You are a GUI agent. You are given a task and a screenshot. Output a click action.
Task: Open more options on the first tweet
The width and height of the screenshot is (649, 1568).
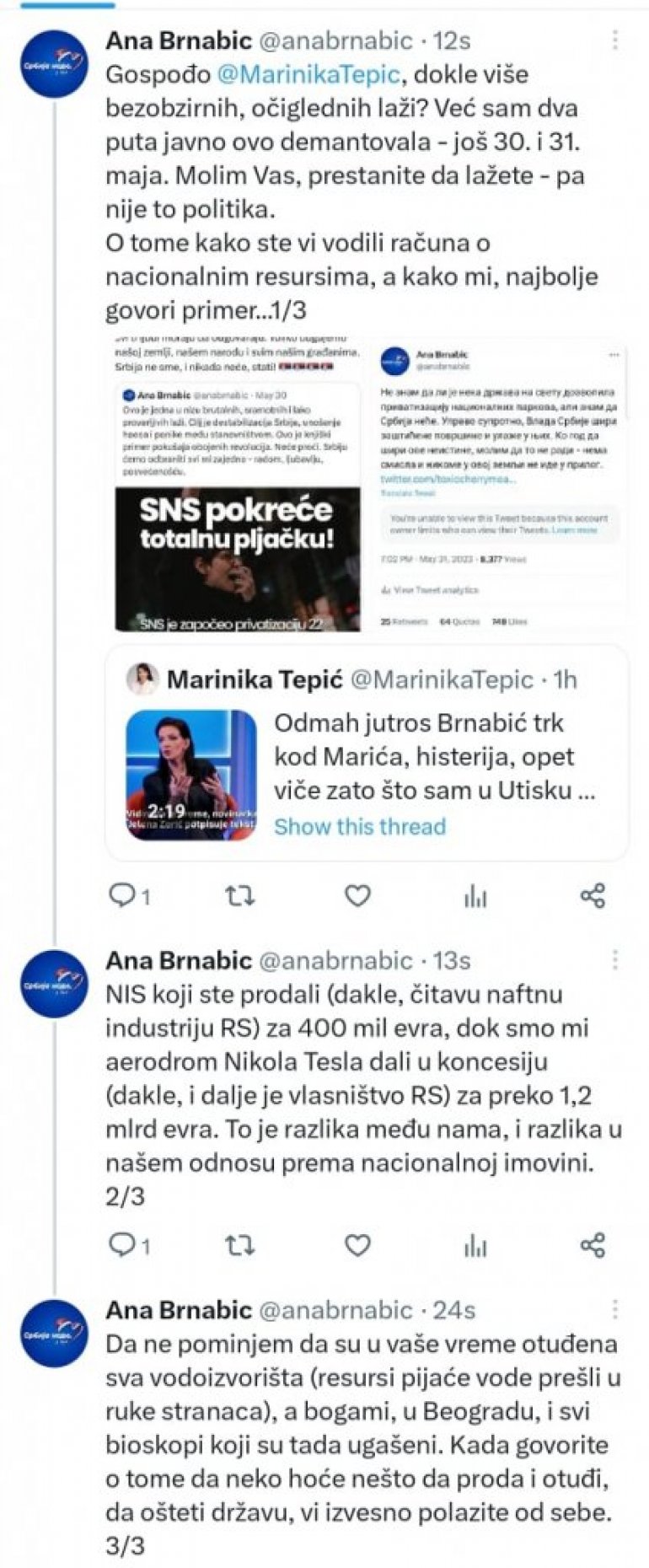click(x=615, y=40)
